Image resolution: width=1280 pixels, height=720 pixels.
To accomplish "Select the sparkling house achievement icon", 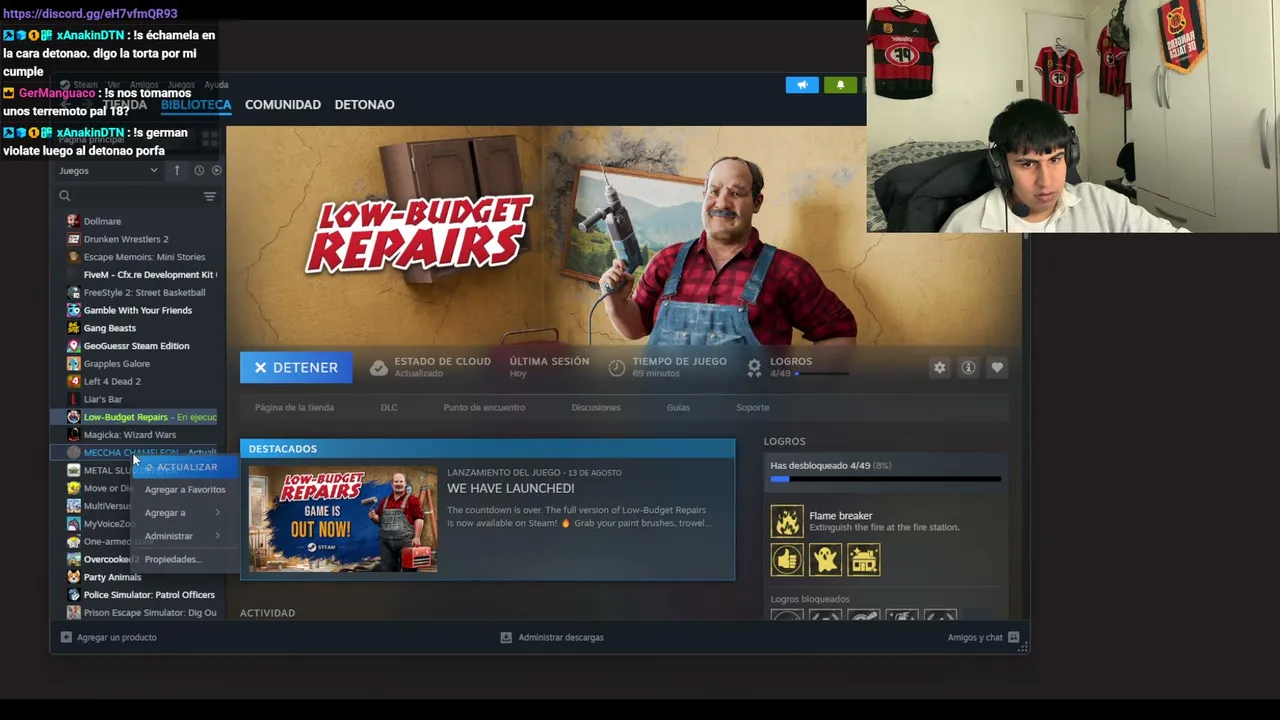I will click(864, 560).
